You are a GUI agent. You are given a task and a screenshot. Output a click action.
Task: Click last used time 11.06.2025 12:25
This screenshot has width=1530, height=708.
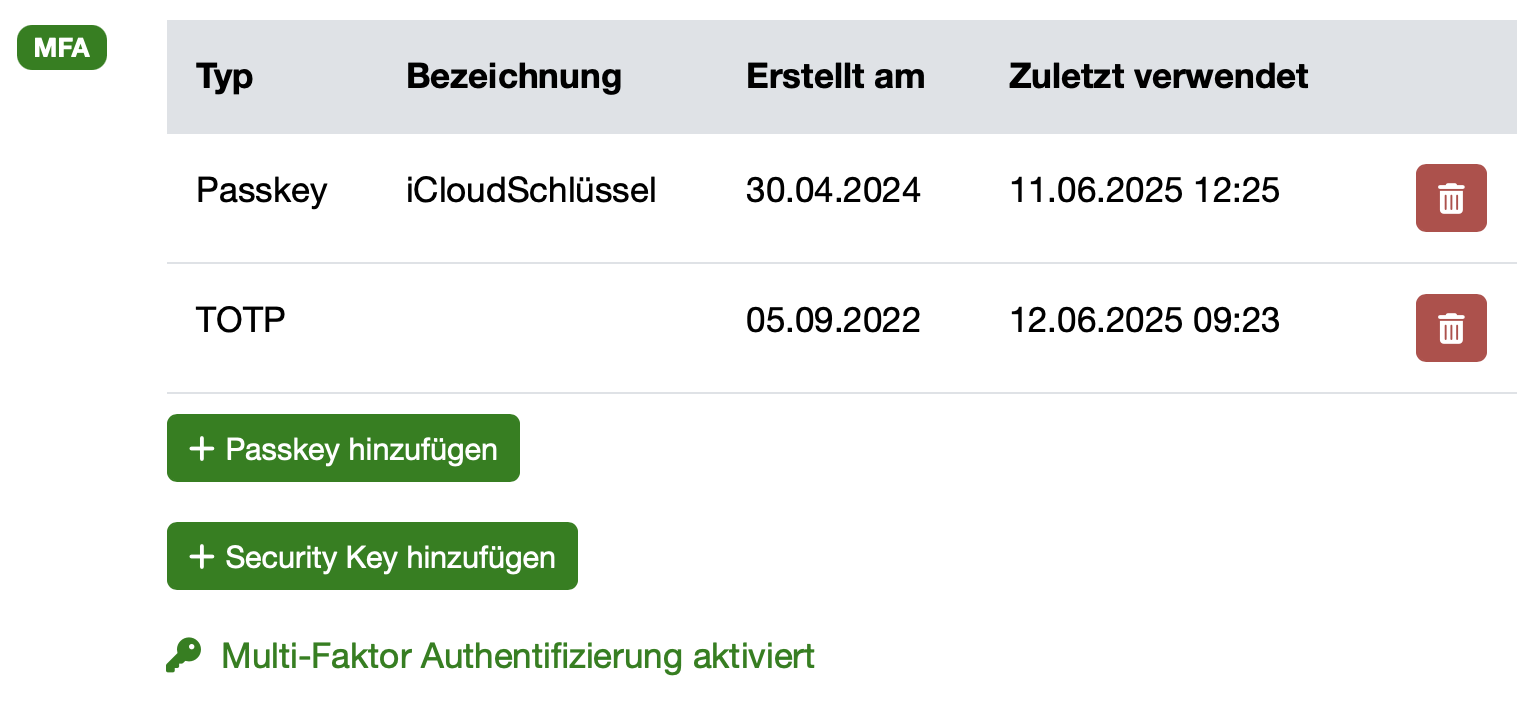click(1144, 190)
